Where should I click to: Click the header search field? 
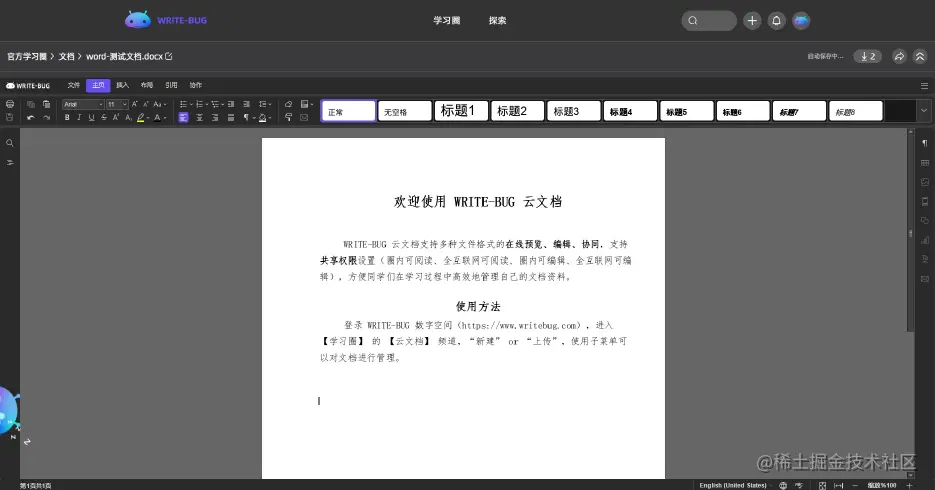(x=709, y=21)
